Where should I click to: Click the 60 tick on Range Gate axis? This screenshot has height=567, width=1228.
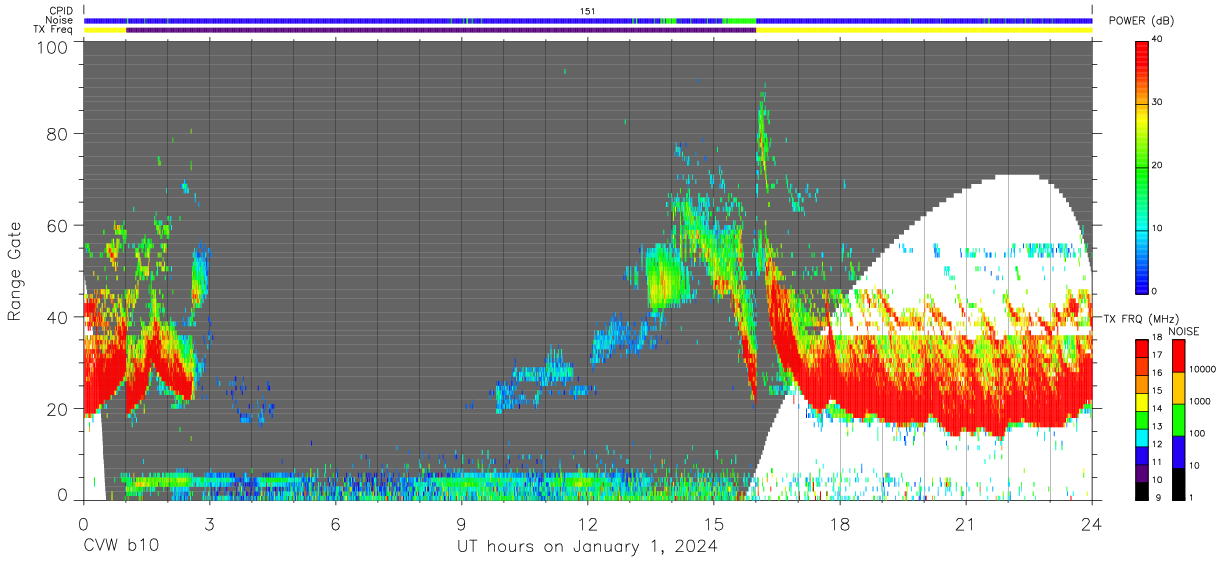(x=57, y=225)
